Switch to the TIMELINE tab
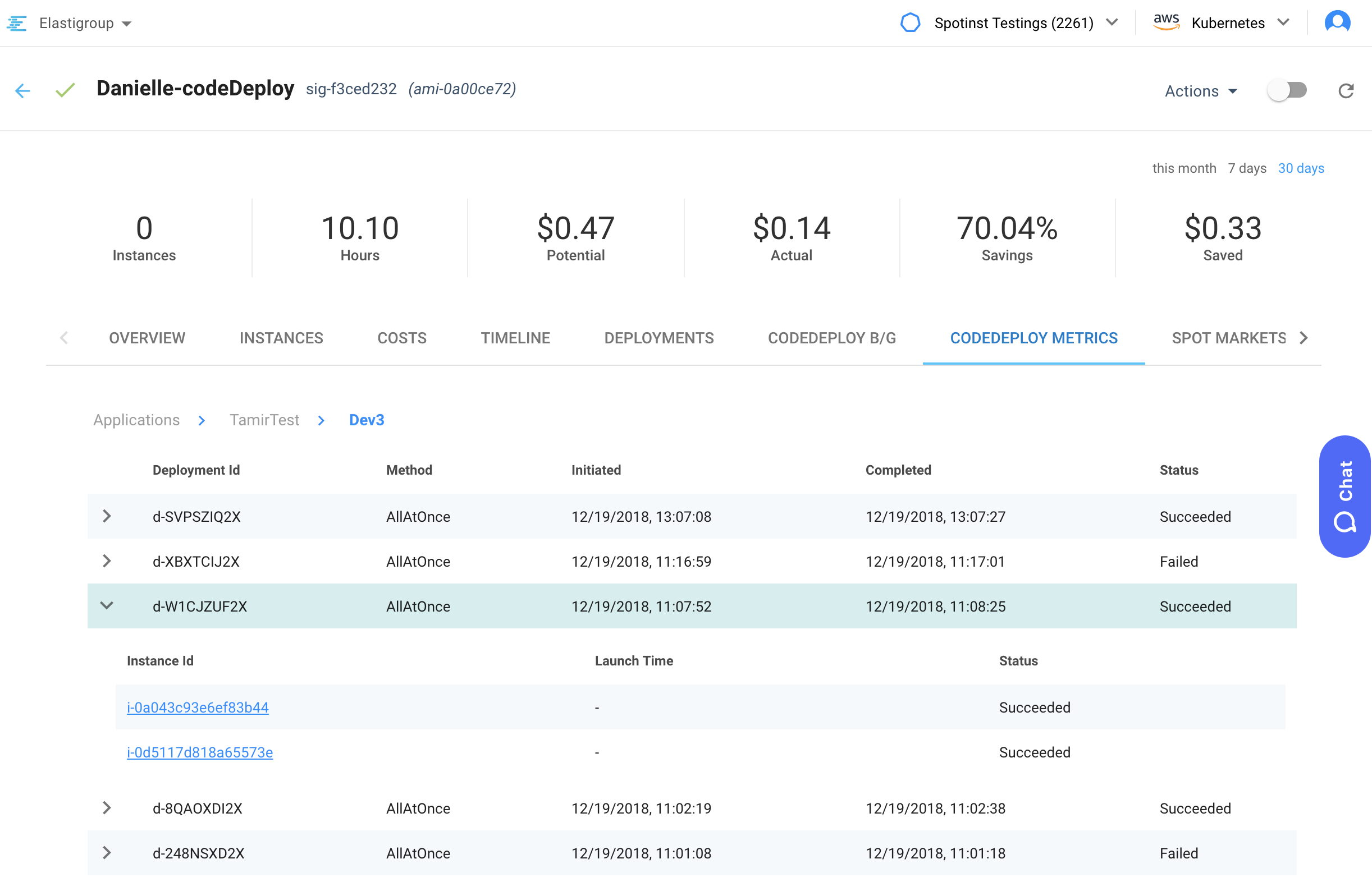The image size is (1372, 882). [x=515, y=338]
